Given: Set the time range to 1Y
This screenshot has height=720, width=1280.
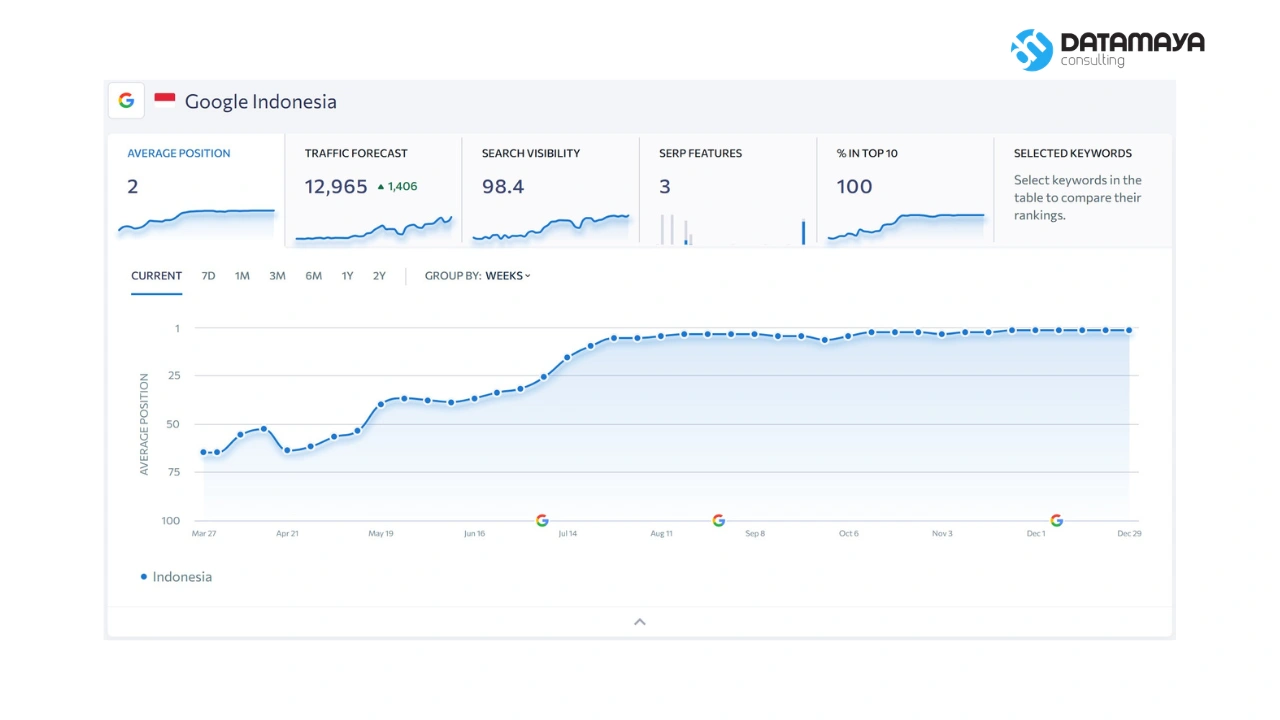Looking at the screenshot, I should [347, 276].
